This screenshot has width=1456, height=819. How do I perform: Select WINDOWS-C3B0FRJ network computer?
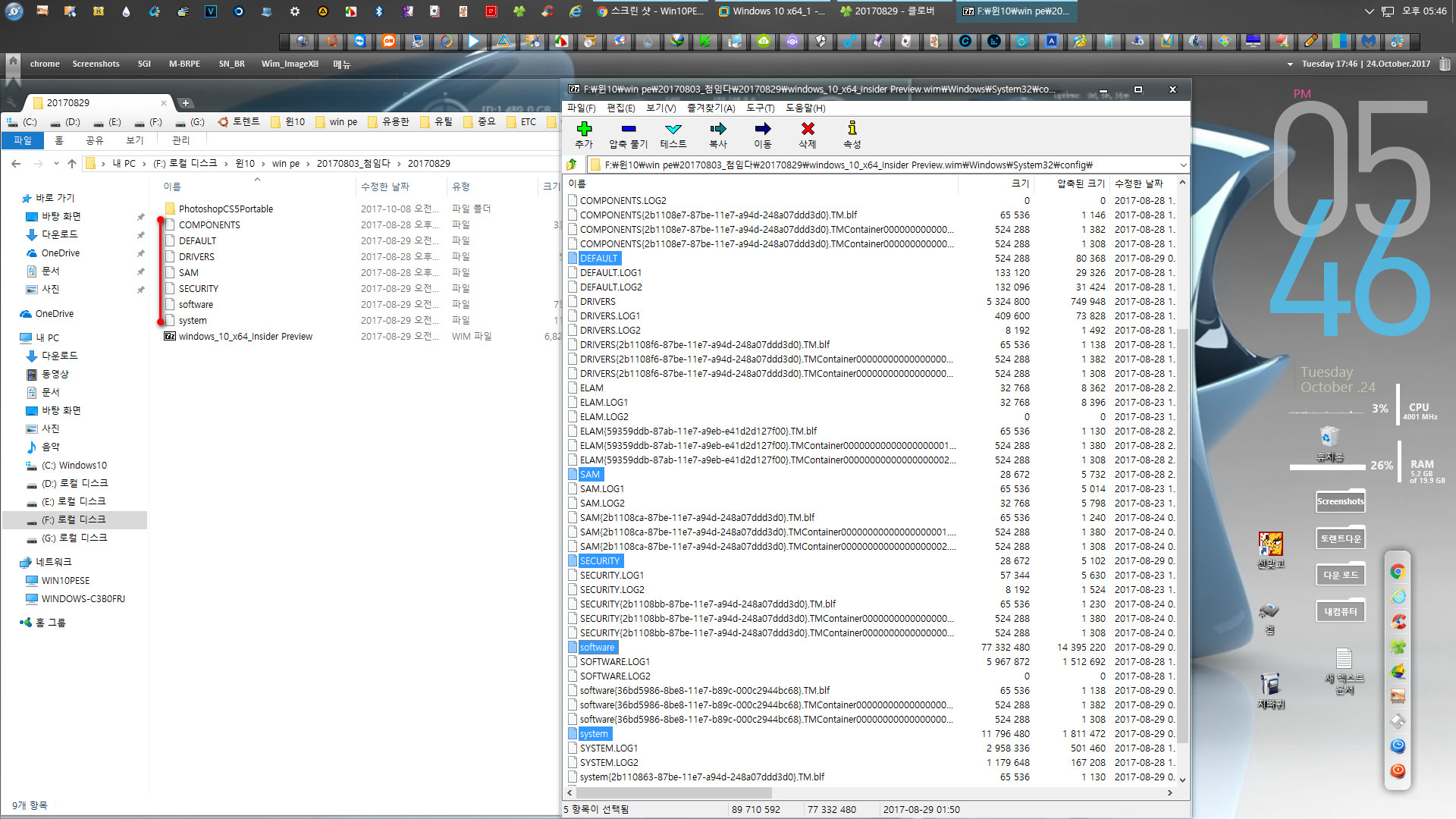click(x=83, y=598)
